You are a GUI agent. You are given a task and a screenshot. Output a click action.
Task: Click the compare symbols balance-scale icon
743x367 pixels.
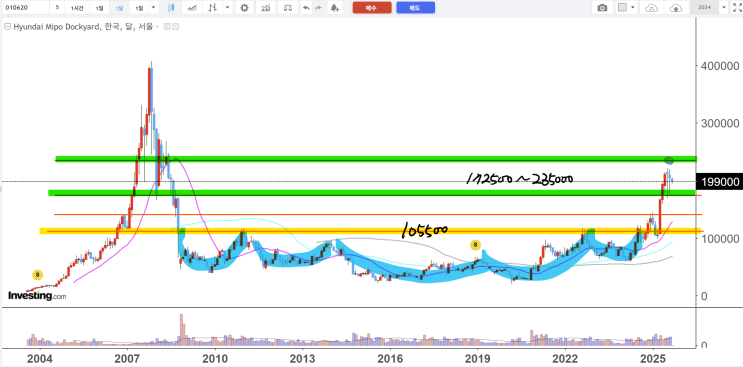288,8
